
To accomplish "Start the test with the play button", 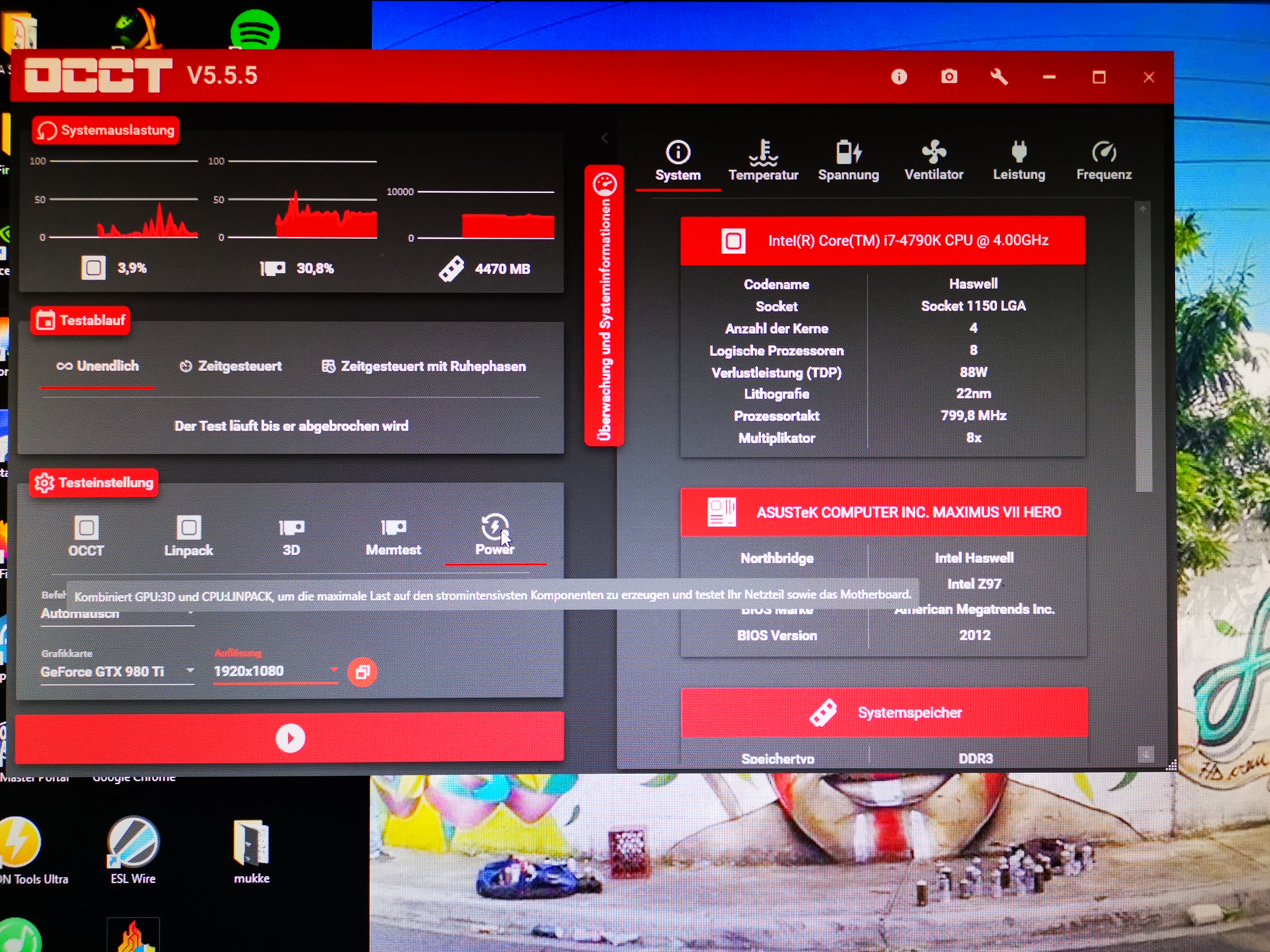I will point(290,738).
